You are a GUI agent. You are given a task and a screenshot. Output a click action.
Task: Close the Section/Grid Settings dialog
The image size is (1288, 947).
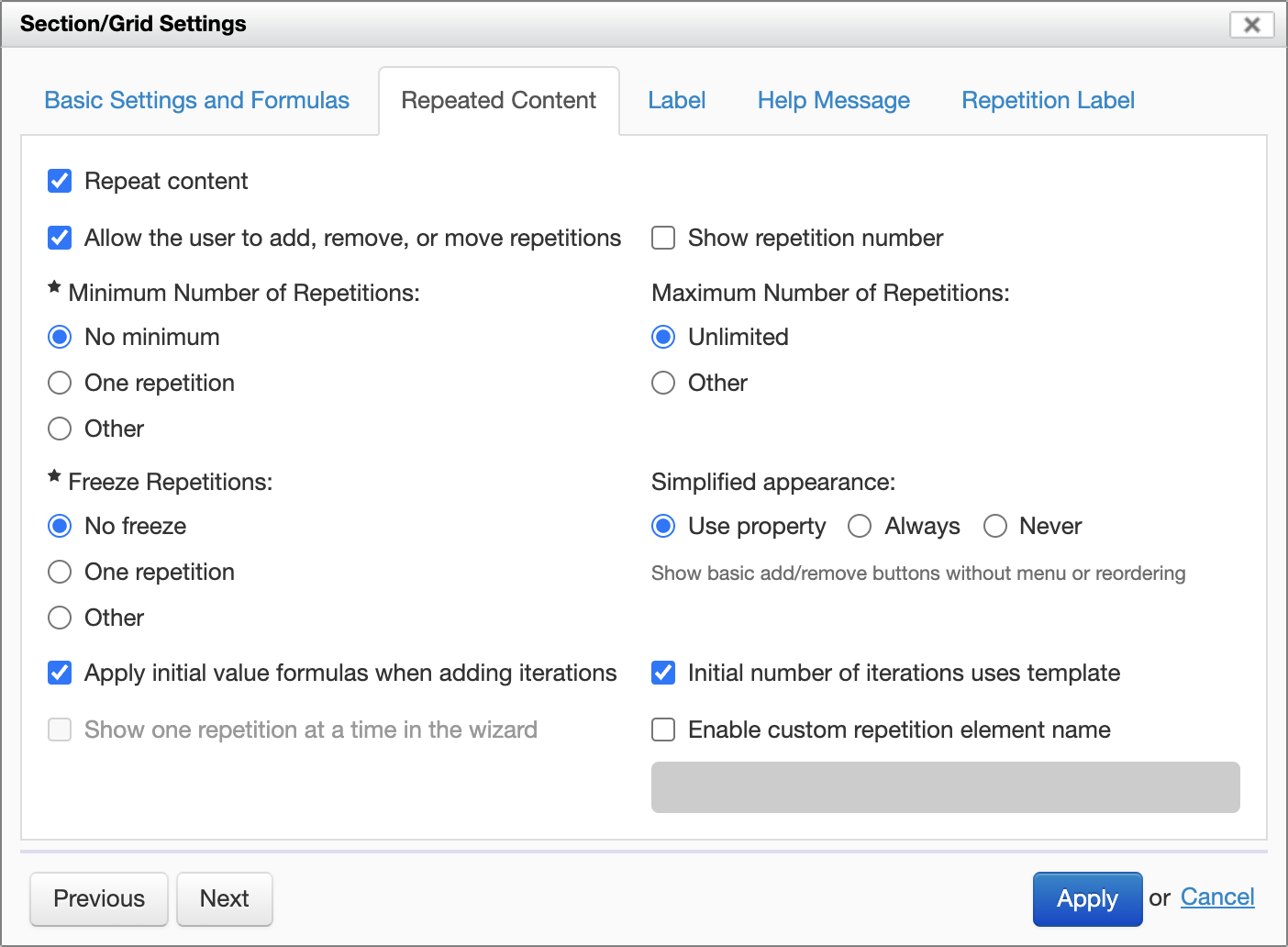(1251, 25)
